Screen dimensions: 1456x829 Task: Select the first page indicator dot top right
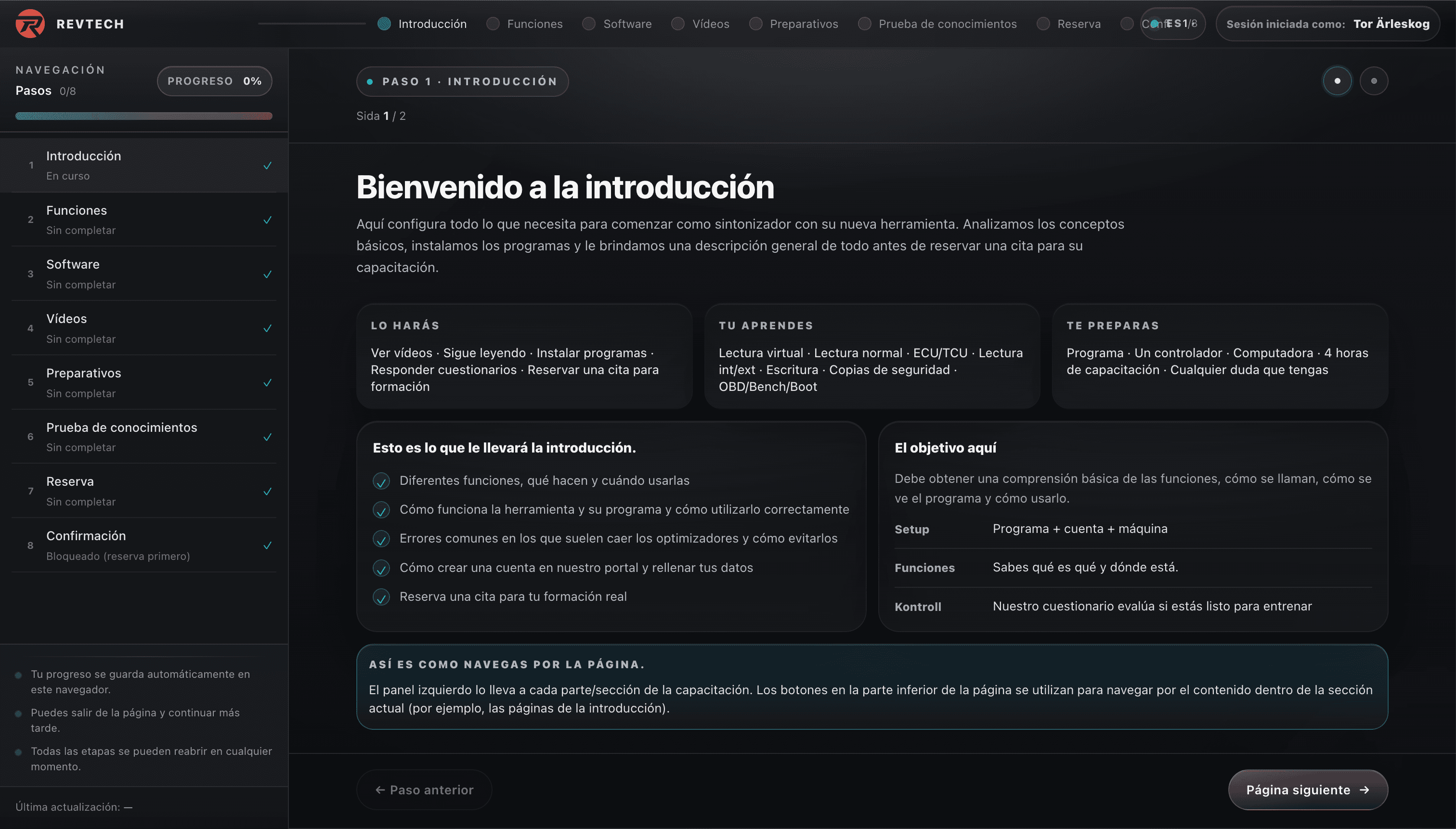[1337, 81]
